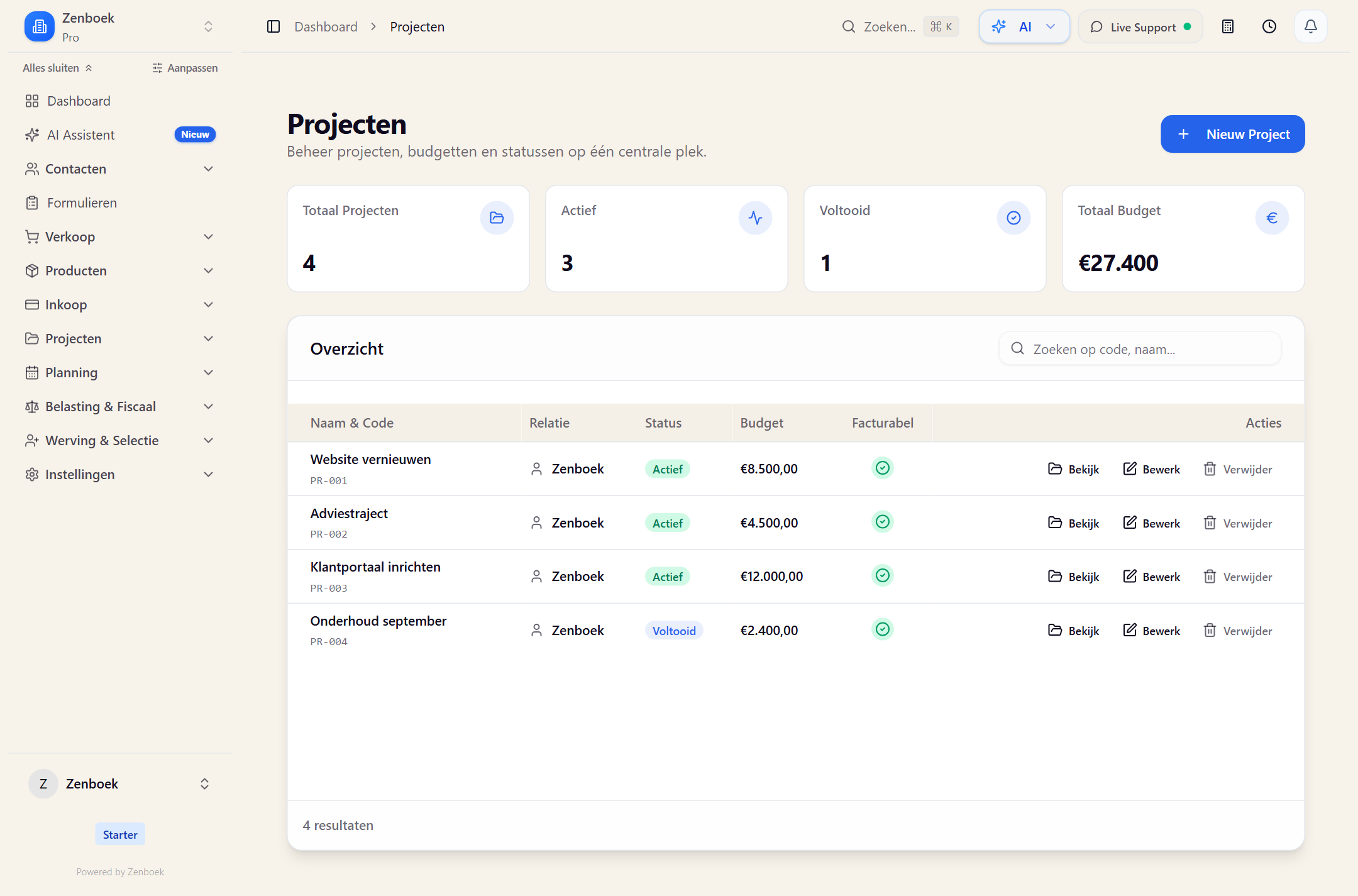Click the Totaal Projecten folder icon
1358x896 pixels.
click(497, 218)
